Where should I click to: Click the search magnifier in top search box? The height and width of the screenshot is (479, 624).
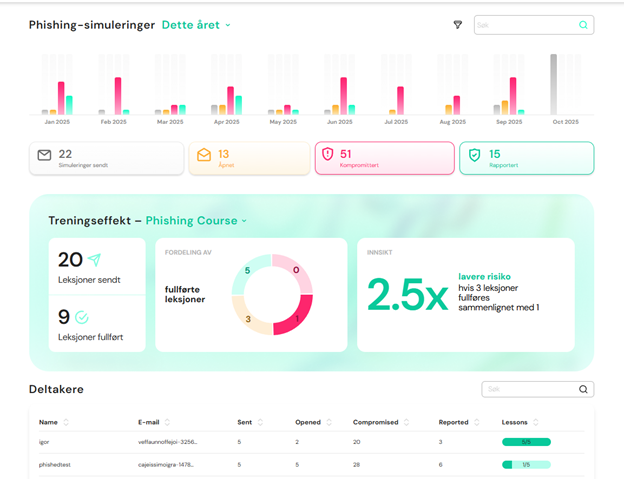[583, 25]
